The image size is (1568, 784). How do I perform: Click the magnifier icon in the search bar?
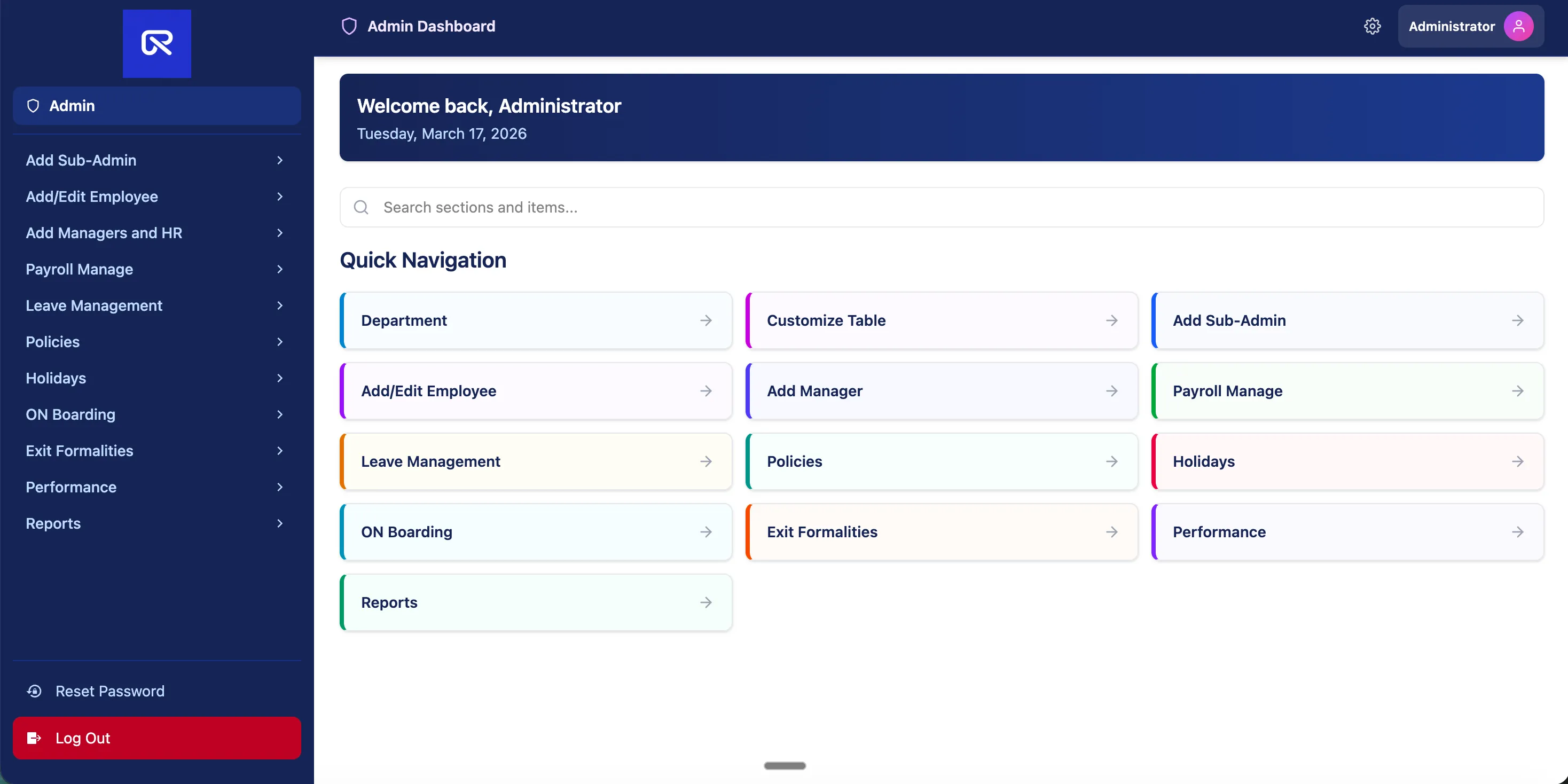point(361,208)
